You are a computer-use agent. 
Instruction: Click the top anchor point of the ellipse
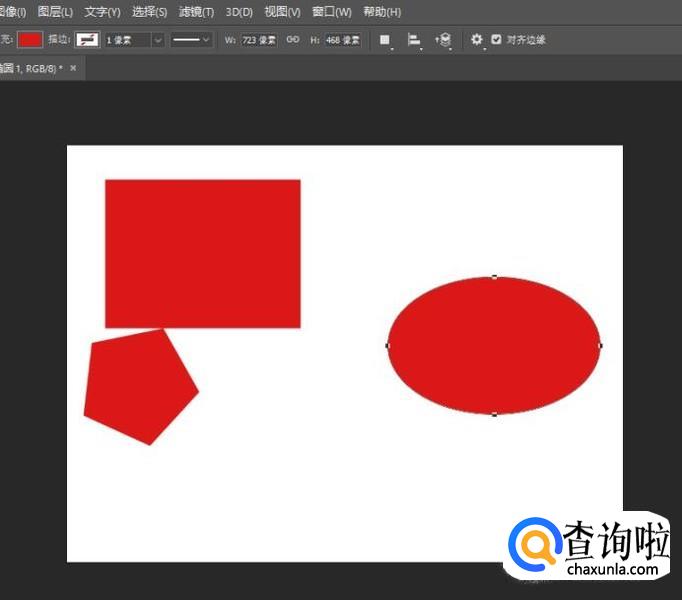[494, 277]
